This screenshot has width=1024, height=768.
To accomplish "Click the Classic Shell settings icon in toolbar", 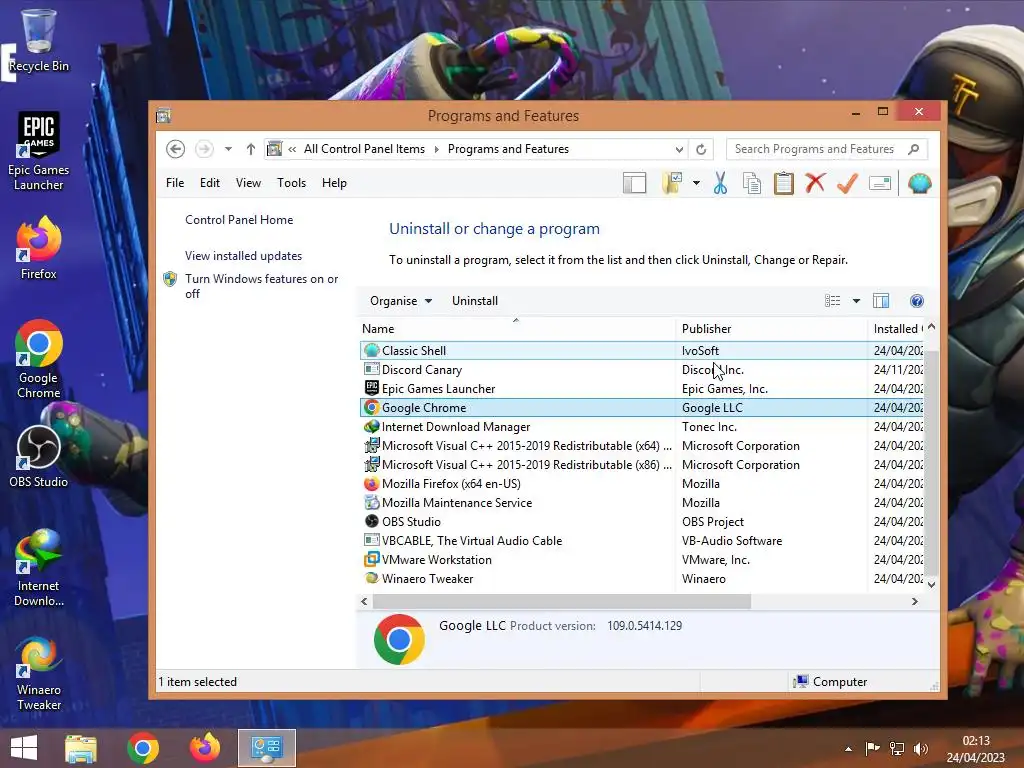I will pos(919,184).
